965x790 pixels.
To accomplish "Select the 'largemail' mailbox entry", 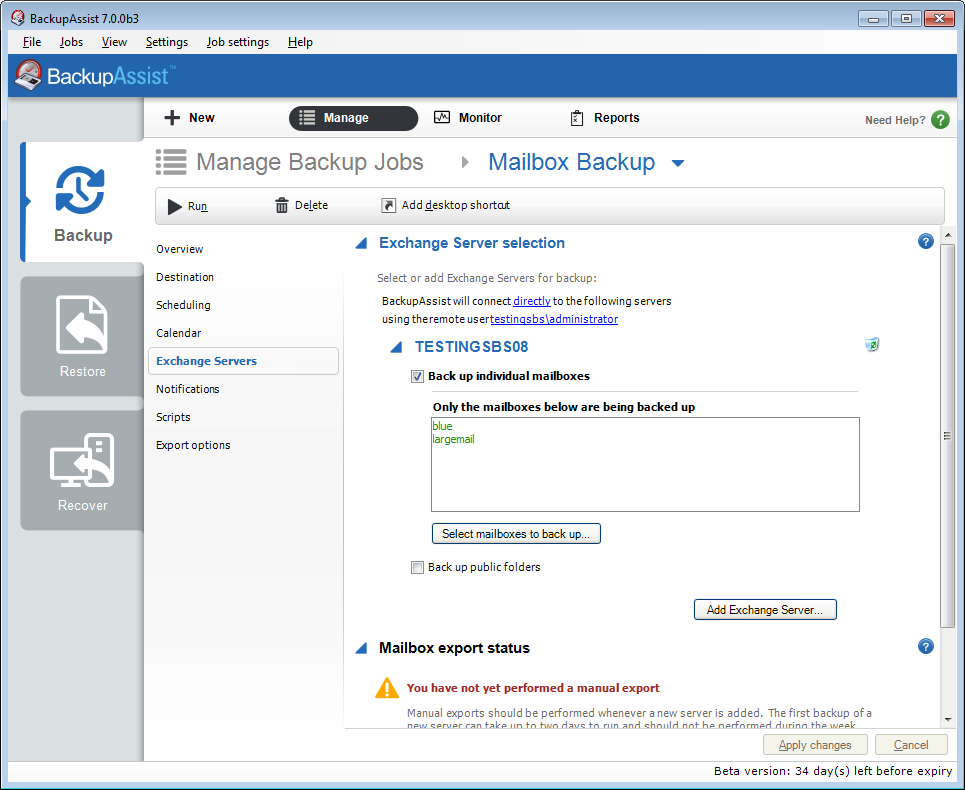I will (x=453, y=439).
